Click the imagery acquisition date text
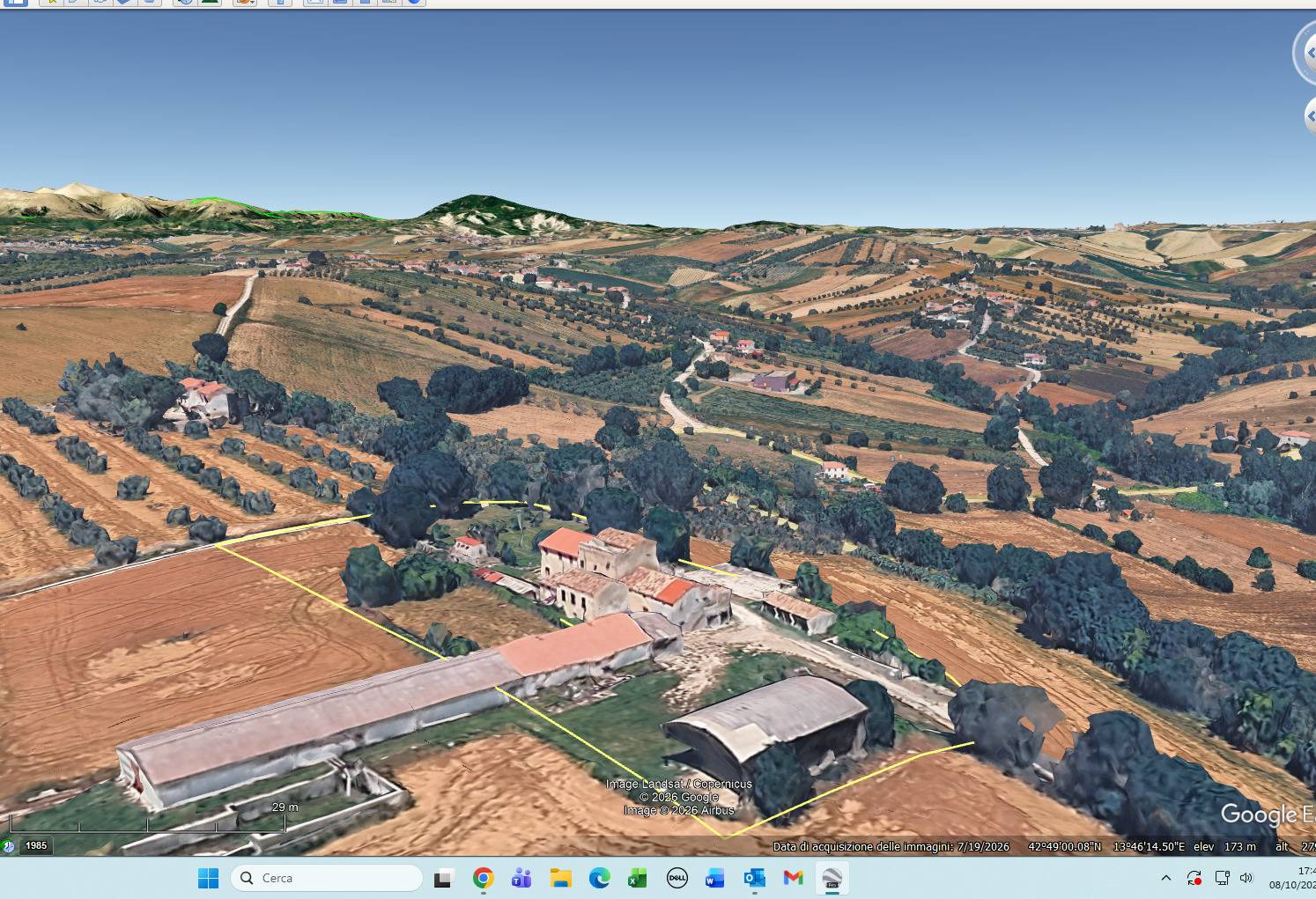This screenshot has height=899, width=1316. tap(891, 846)
